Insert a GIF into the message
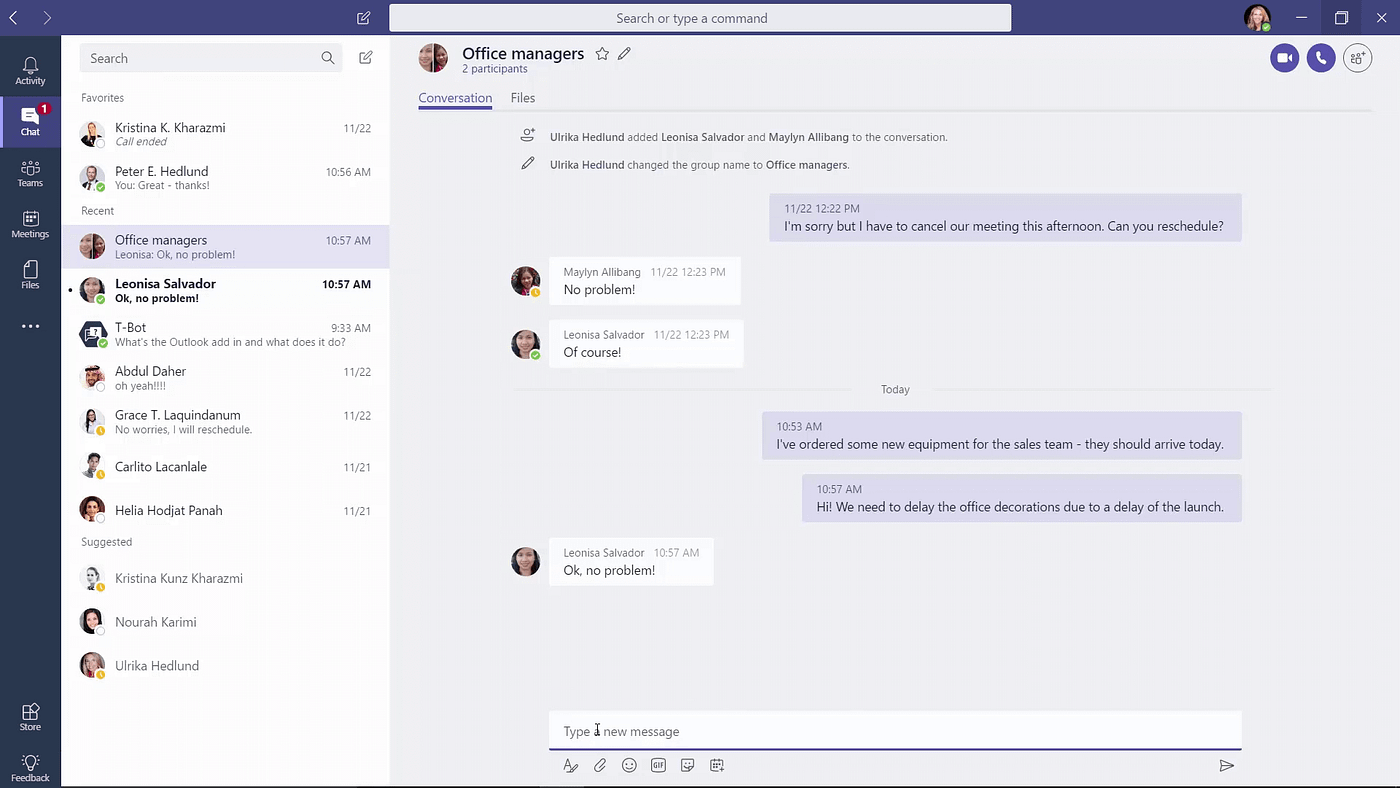 tap(658, 765)
